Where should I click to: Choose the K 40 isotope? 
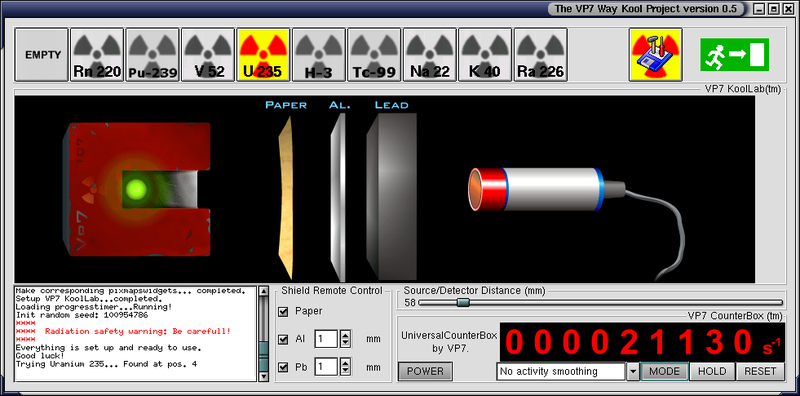click(x=485, y=55)
